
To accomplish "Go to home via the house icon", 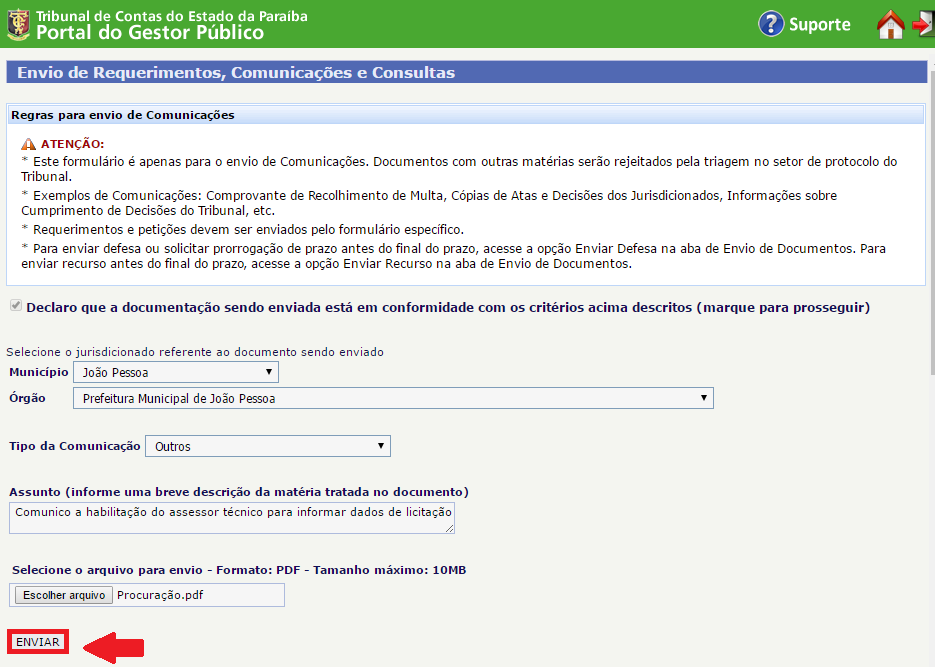I will tap(890, 25).
